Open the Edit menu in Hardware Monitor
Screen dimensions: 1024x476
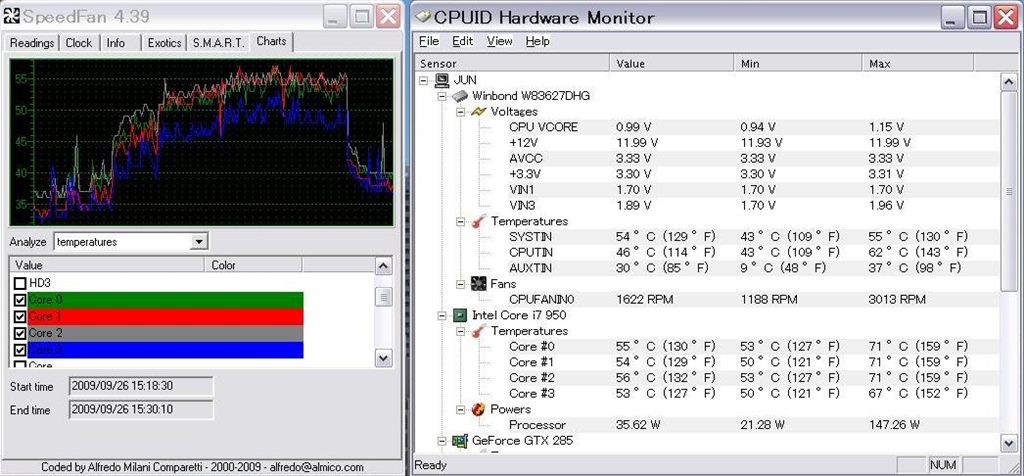coord(462,41)
